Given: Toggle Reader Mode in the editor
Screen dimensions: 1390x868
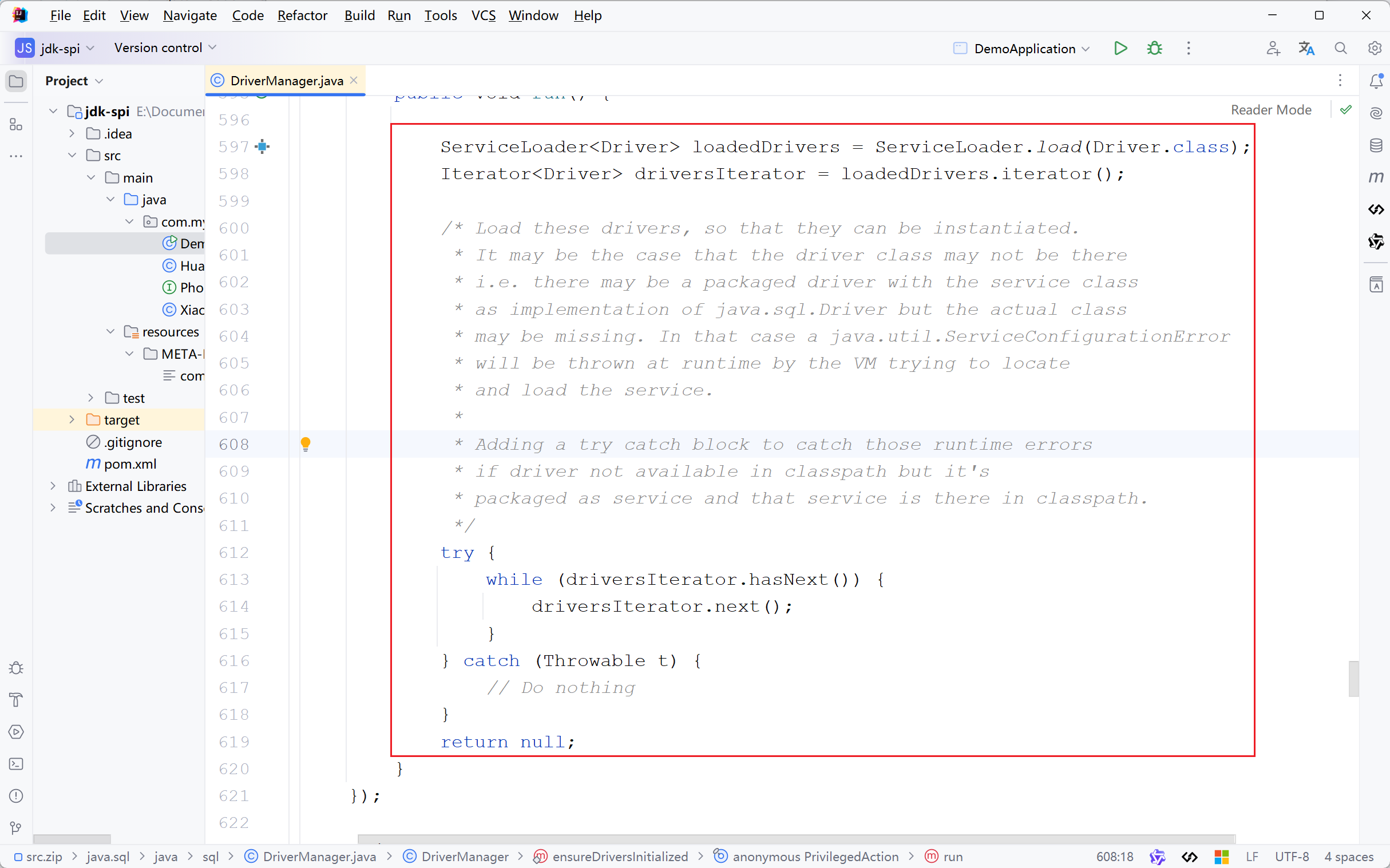Looking at the screenshot, I should 1270,110.
